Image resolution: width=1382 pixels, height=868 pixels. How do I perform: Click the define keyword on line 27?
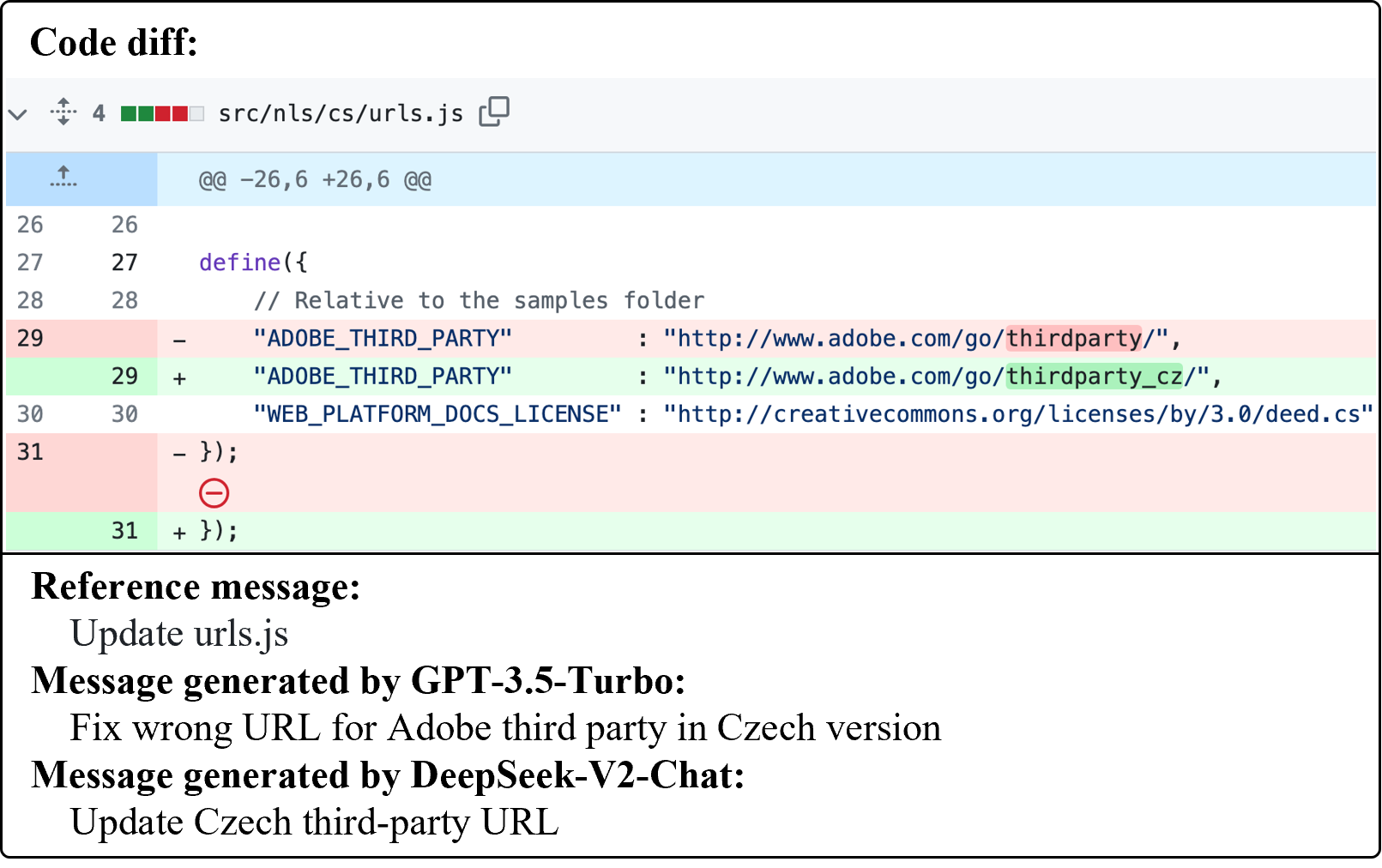click(239, 262)
